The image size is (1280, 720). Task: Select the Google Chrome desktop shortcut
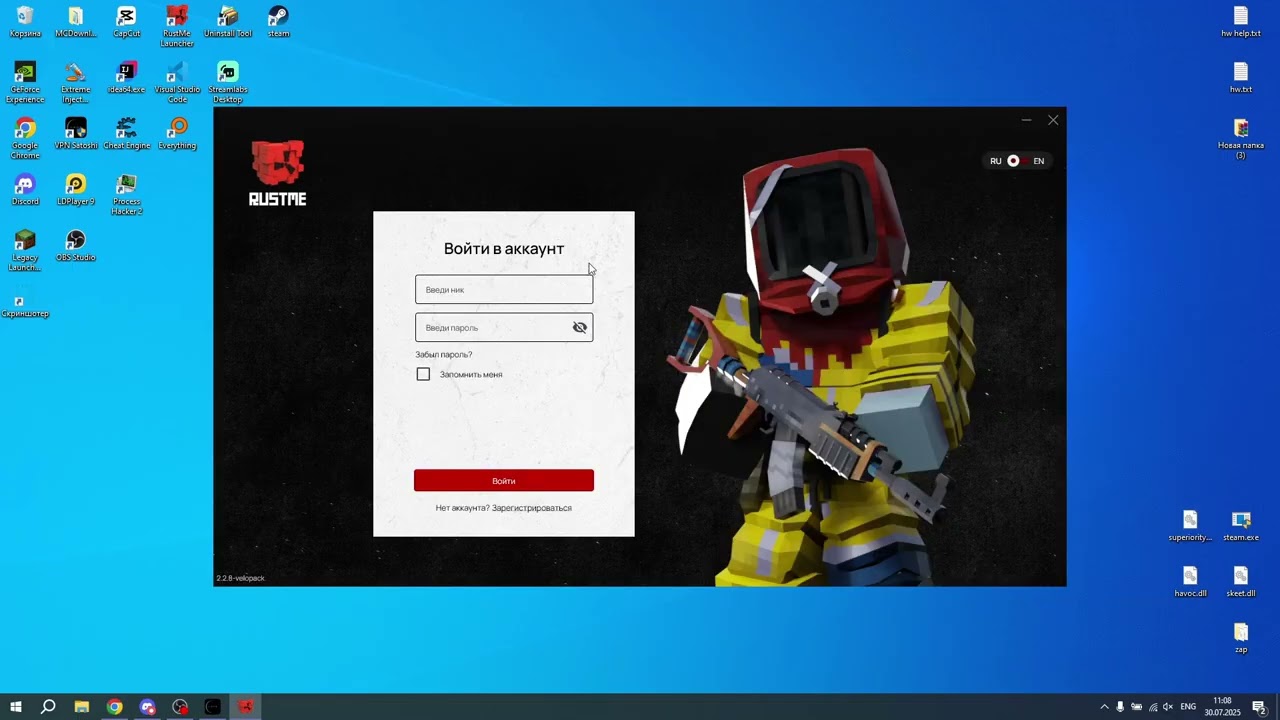coord(25,139)
